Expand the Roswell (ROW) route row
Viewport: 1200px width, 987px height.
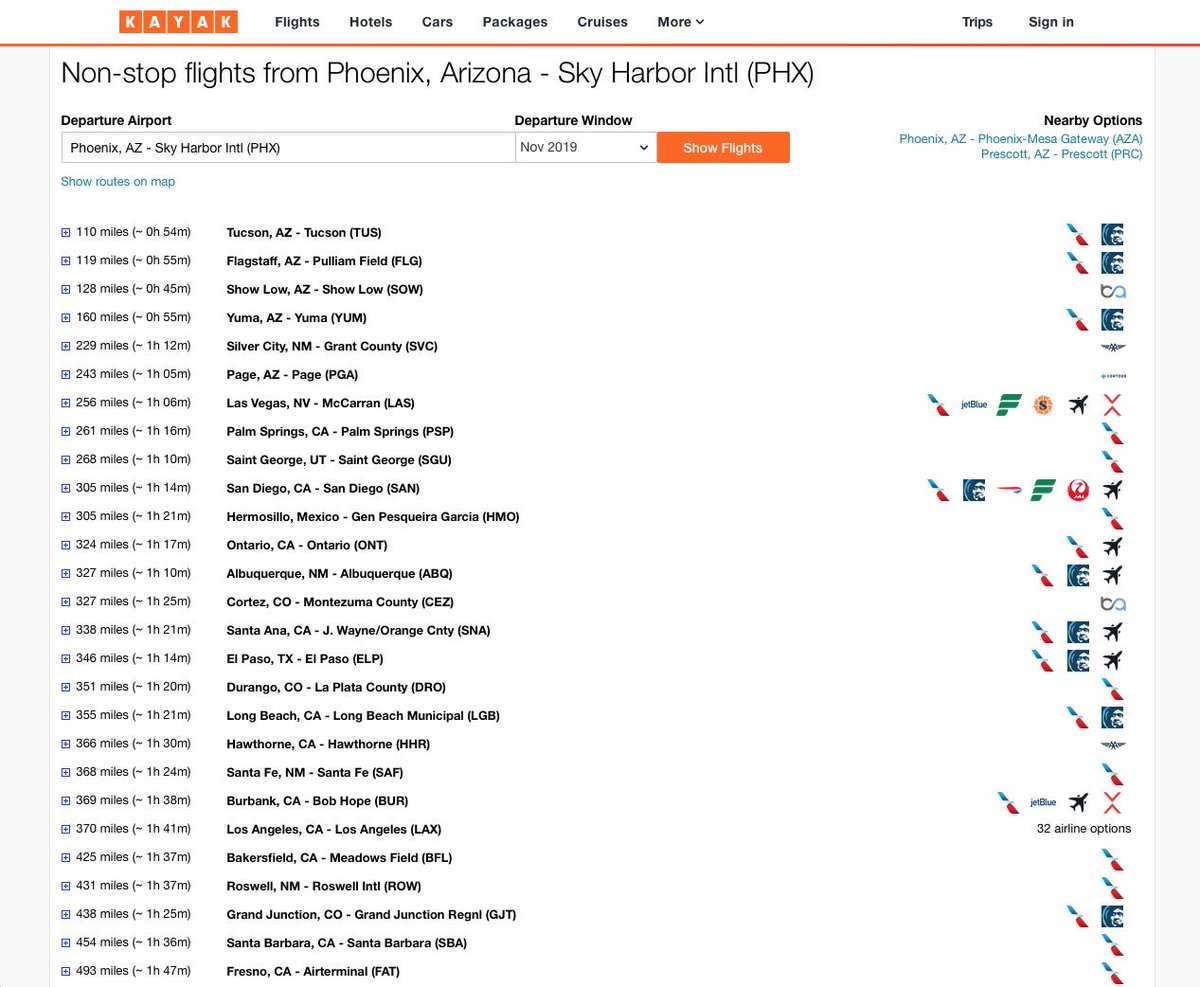66,887
